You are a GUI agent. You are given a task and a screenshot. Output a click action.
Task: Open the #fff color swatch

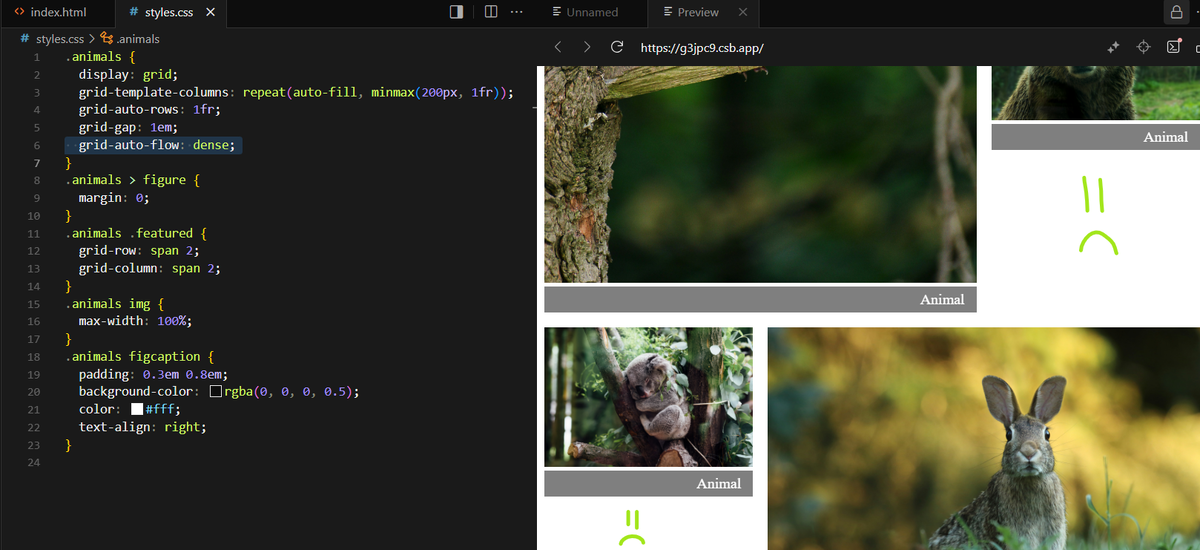137,409
